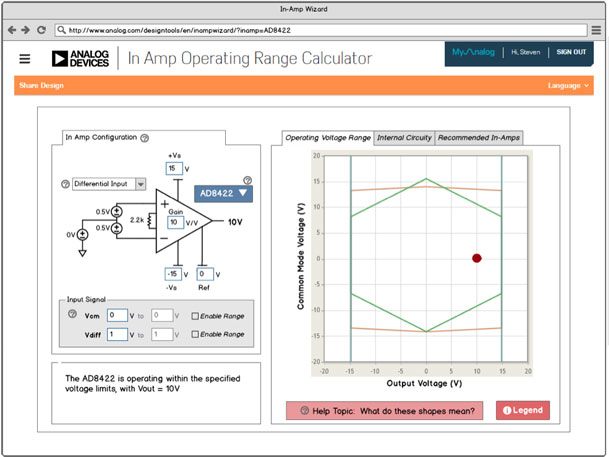Click the browser back arrow
The image size is (609, 457).
click(12, 30)
